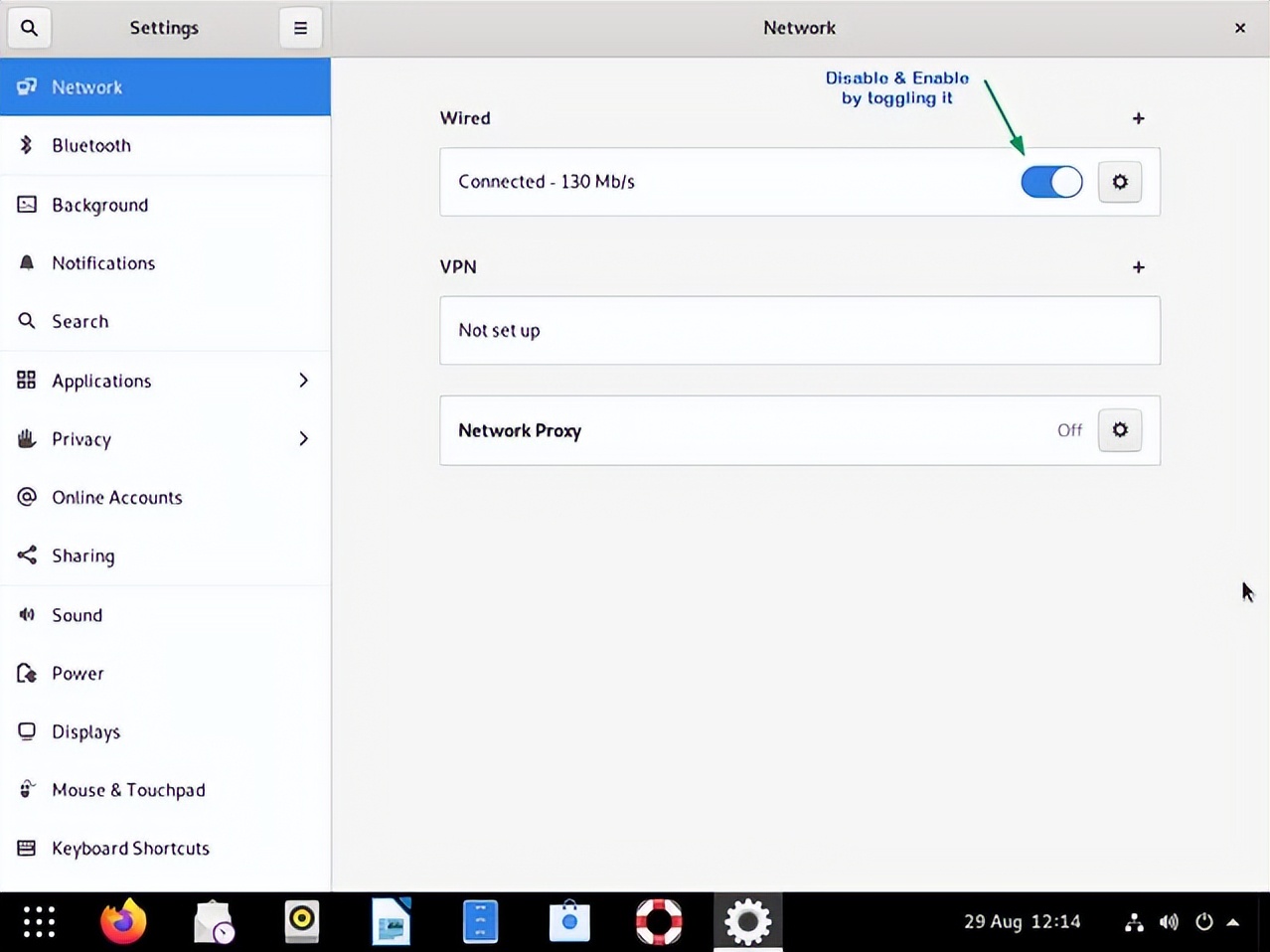Toggle the Wired connection switch off
Image resolution: width=1270 pixels, height=952 pixels.
click(1050, 182)
